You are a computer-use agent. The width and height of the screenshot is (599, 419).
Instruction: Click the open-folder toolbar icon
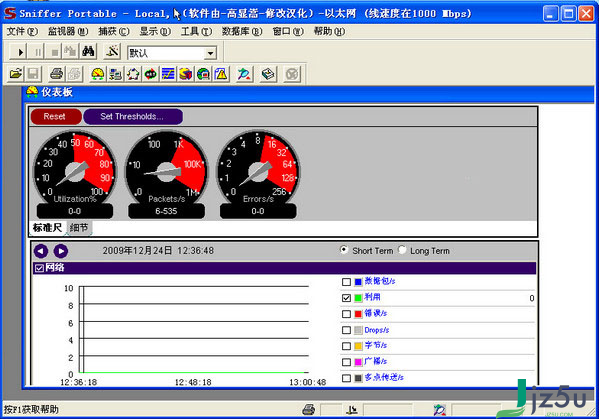[x=16, y=74]
